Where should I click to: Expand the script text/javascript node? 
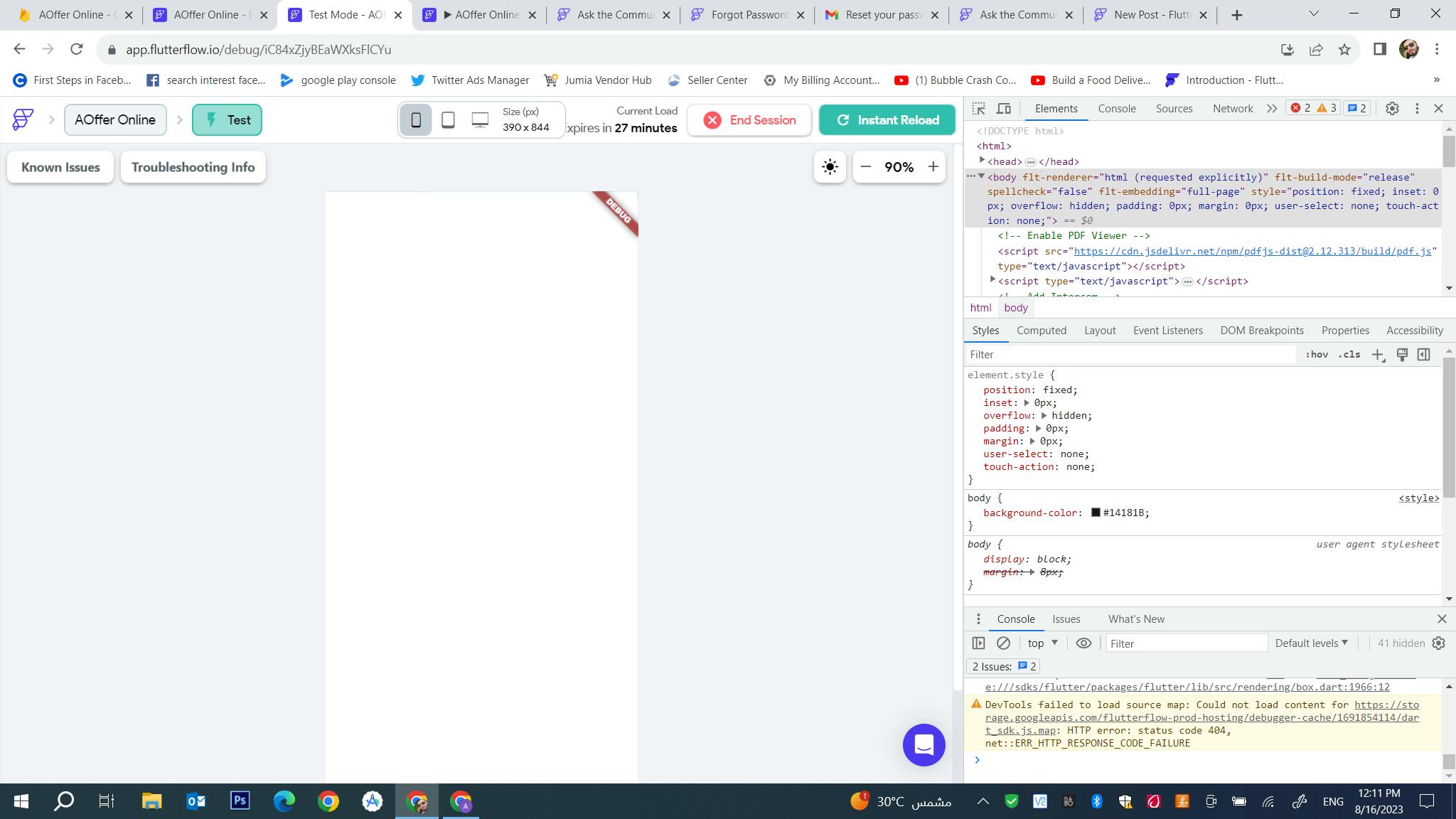(993, 280)
